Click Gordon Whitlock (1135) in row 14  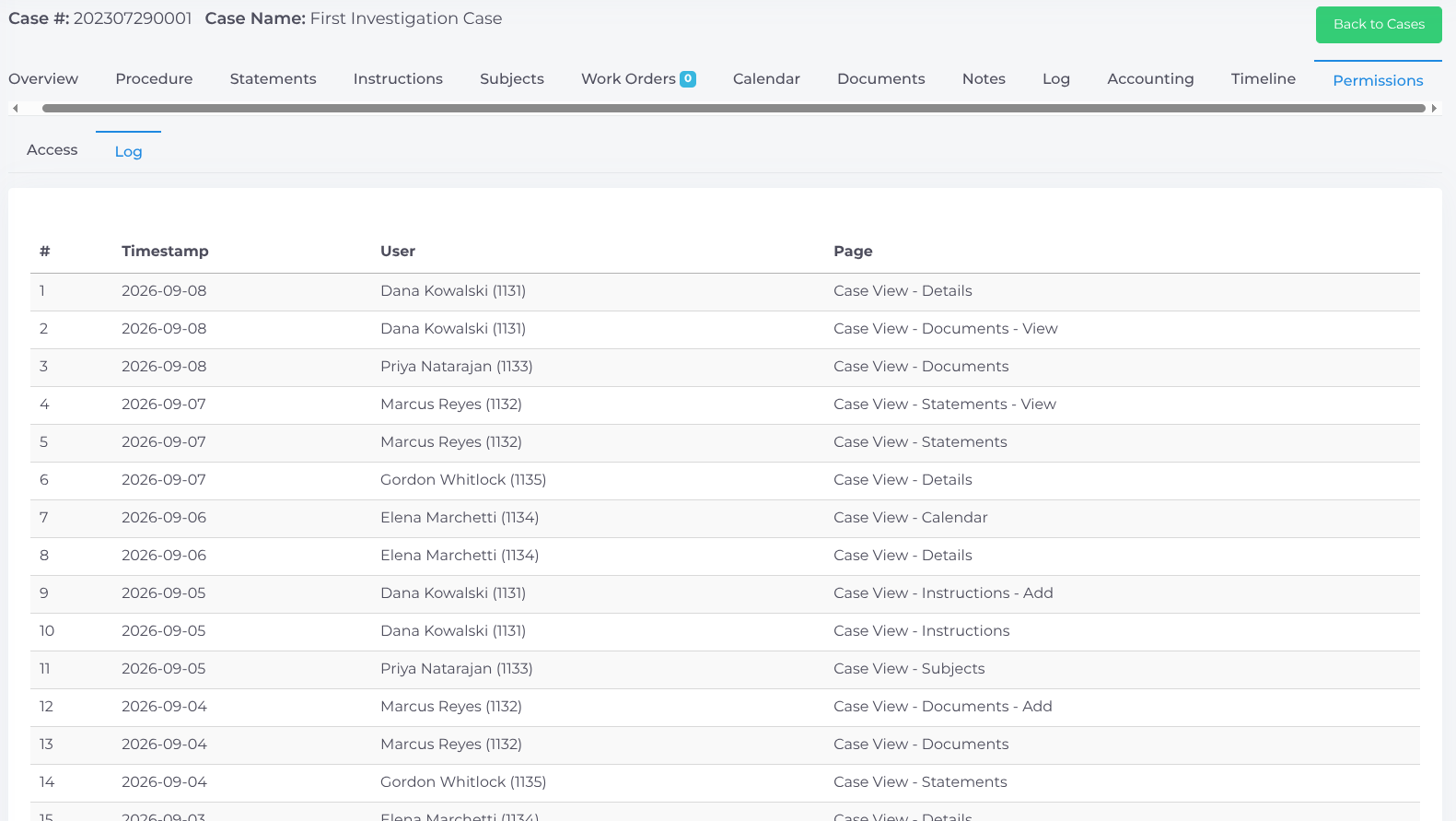click(463, 782)
